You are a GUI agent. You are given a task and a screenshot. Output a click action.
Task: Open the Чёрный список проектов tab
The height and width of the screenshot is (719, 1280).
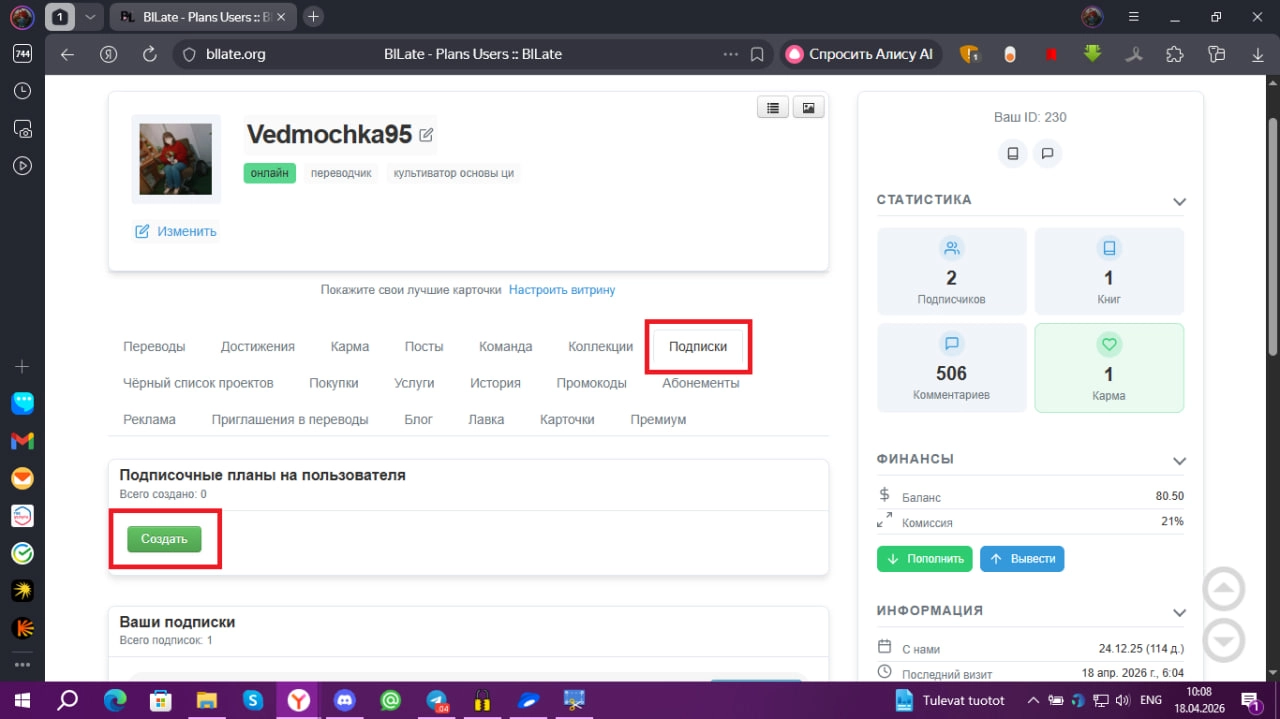[198, 383]
